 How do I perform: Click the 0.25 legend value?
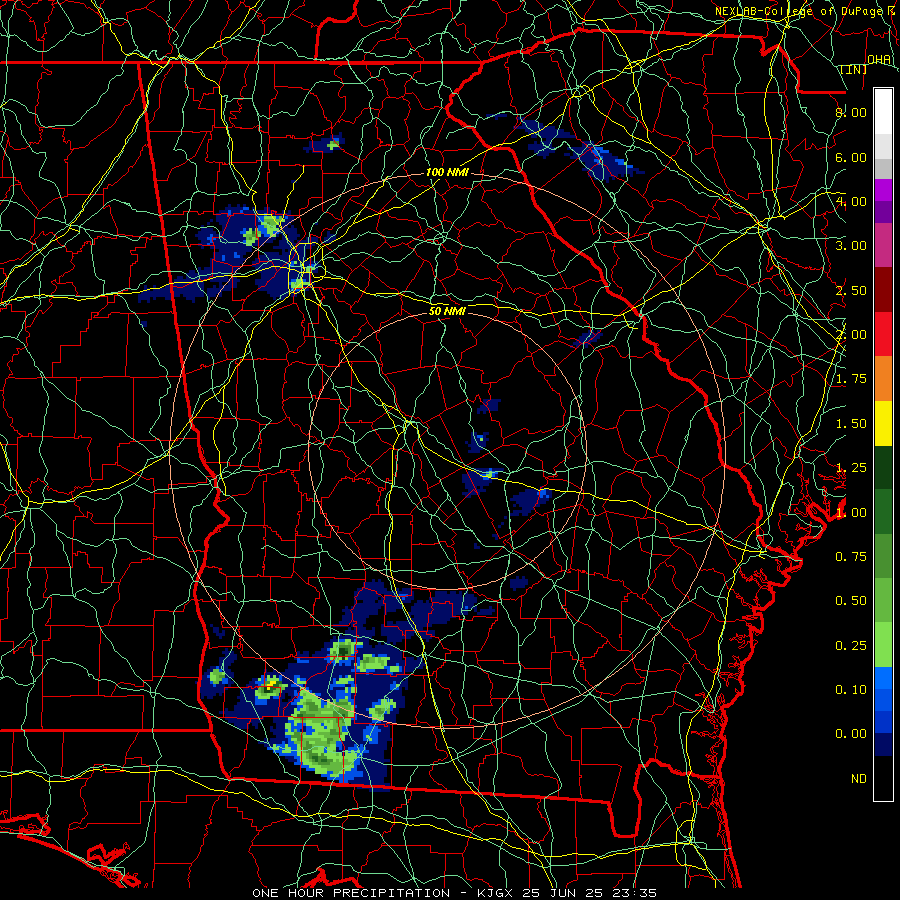(851, 646)
